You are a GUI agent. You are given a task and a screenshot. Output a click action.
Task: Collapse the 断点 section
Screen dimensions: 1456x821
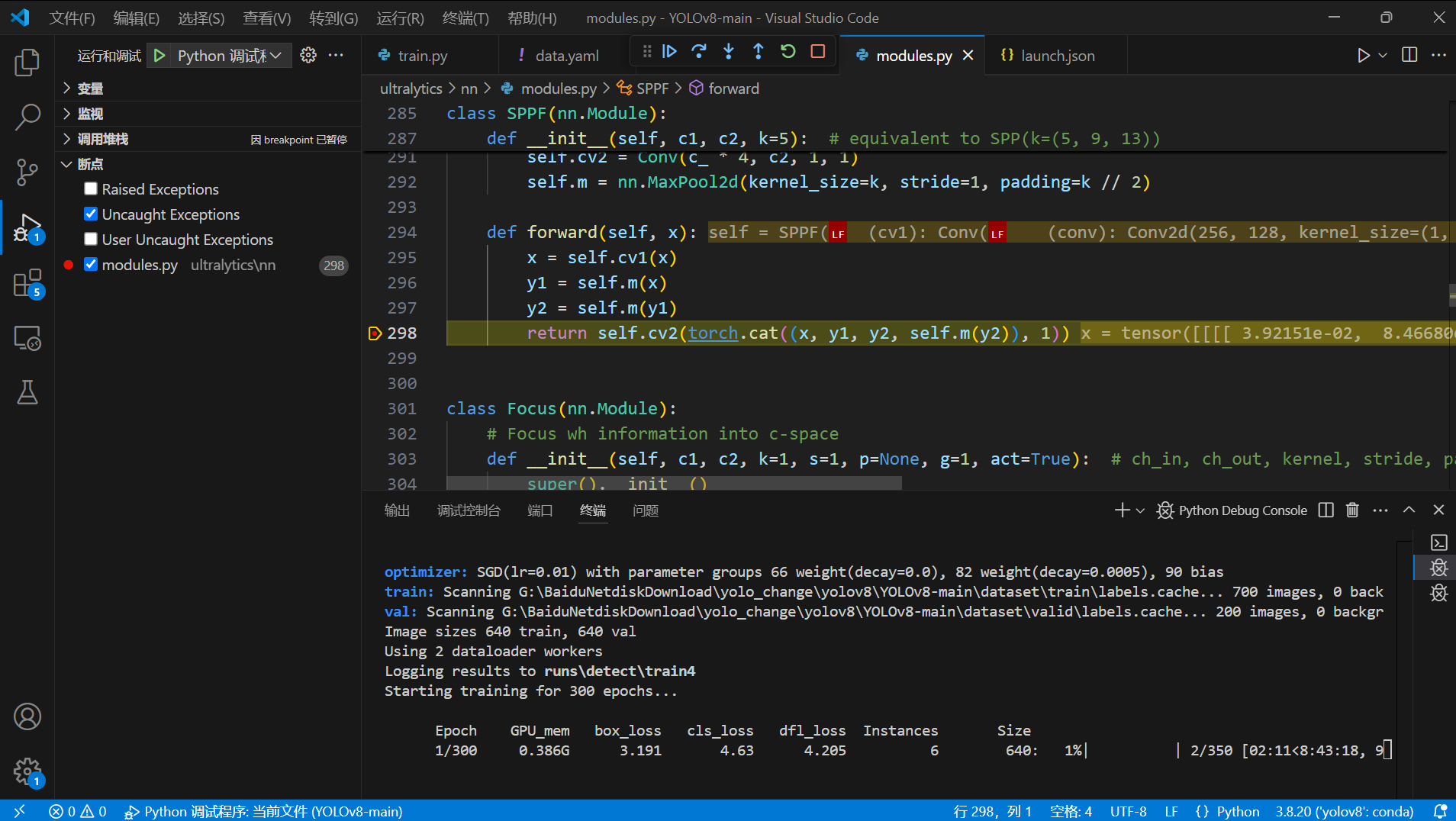click(x=208, y=164)
